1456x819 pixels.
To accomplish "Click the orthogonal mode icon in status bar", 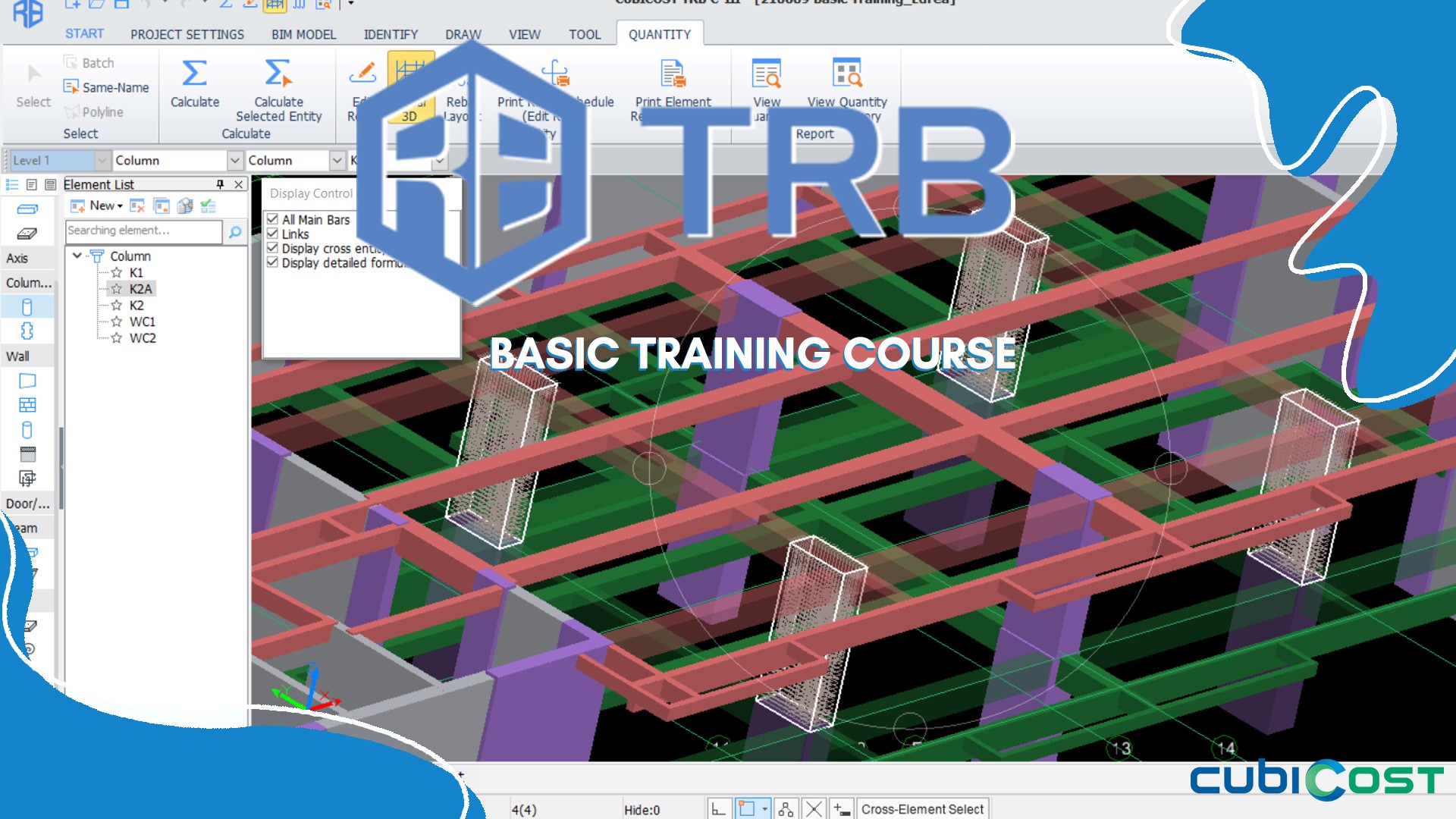I will 718,809.
